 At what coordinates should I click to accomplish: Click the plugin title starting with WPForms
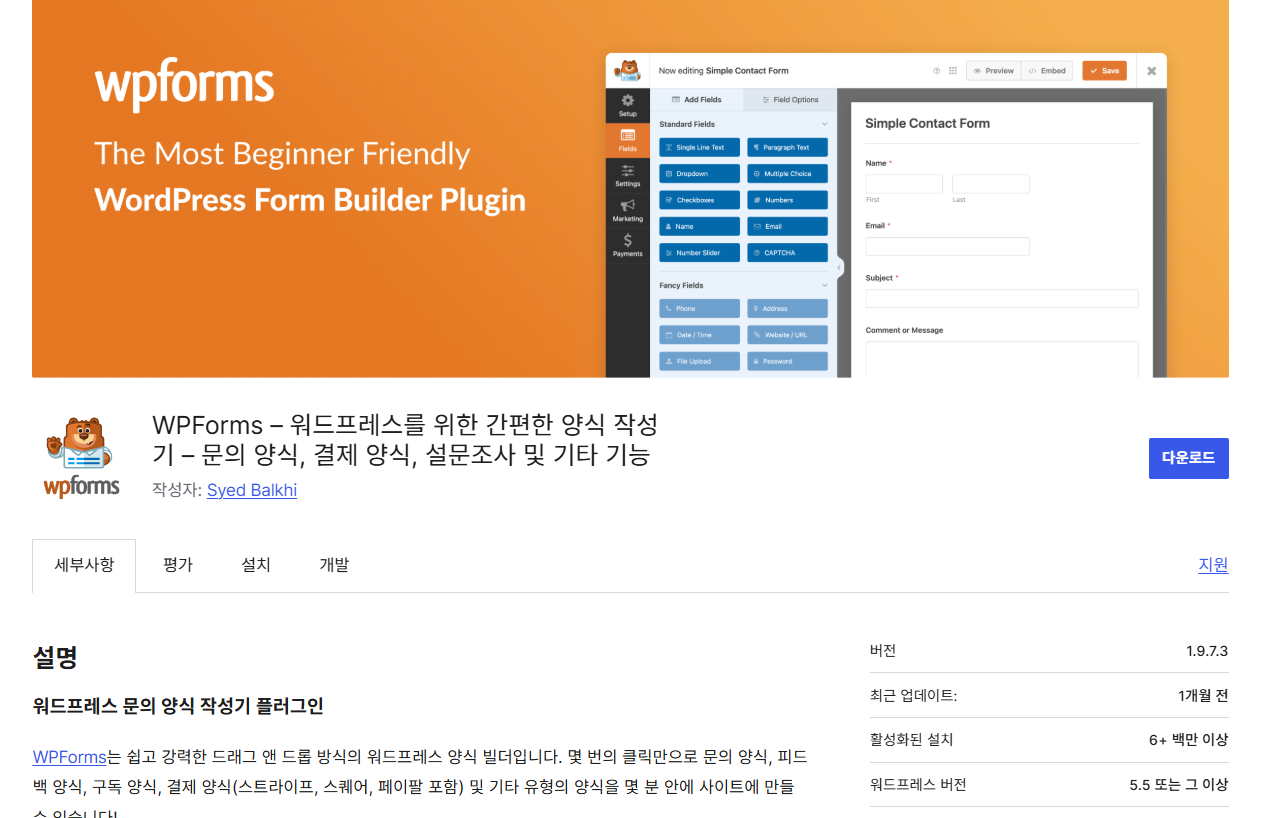click(405, 439)
